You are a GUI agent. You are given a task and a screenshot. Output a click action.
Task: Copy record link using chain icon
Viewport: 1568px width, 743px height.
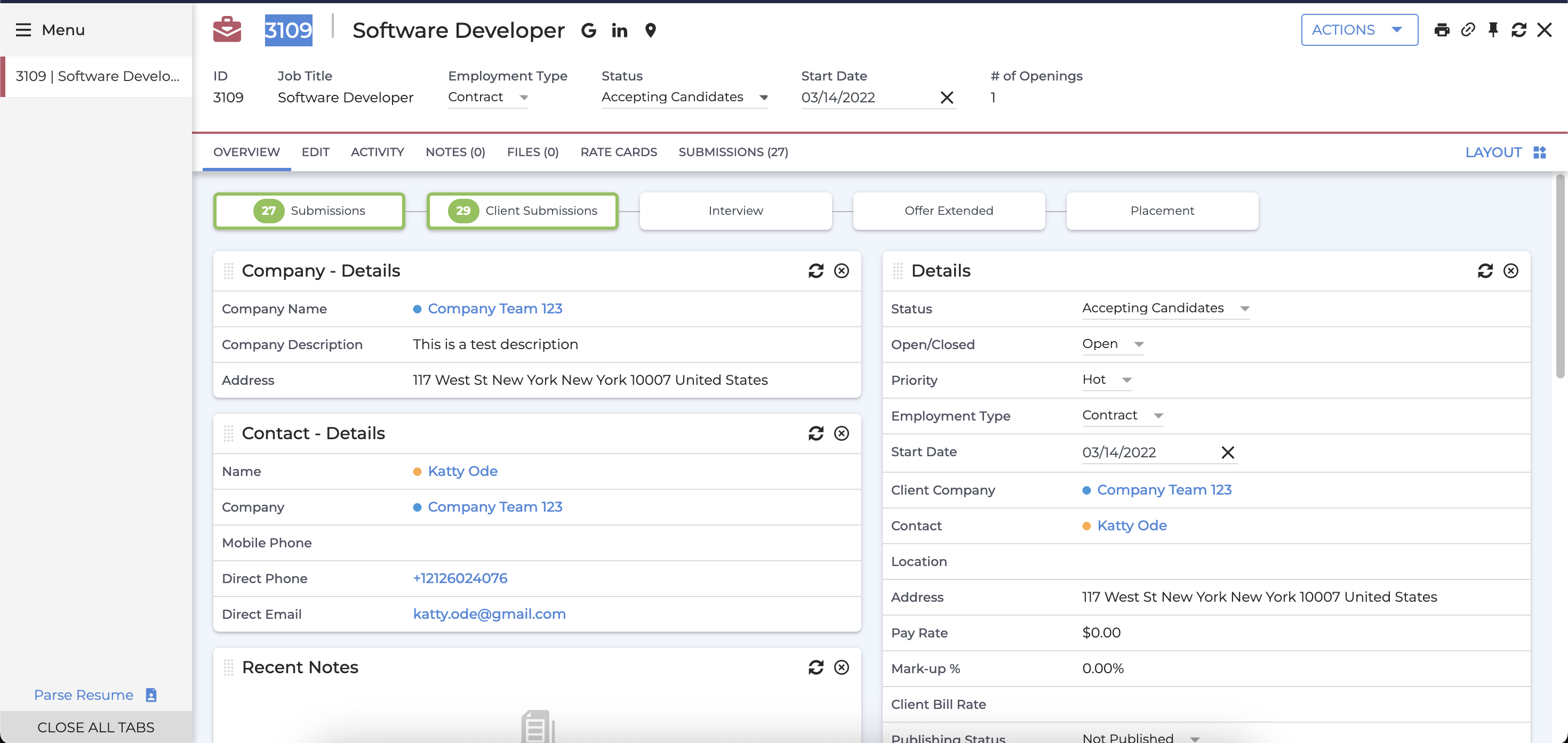[1468, 30]
